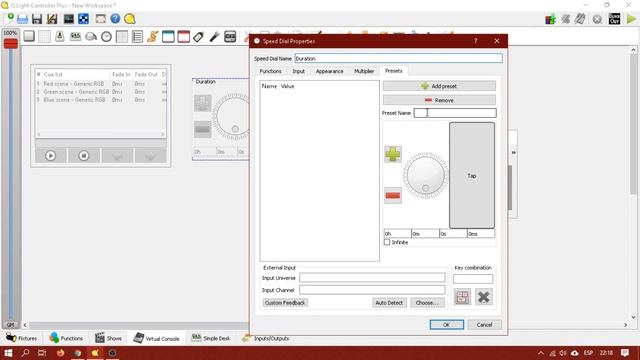Open an existing workspace file

(22, 19)
